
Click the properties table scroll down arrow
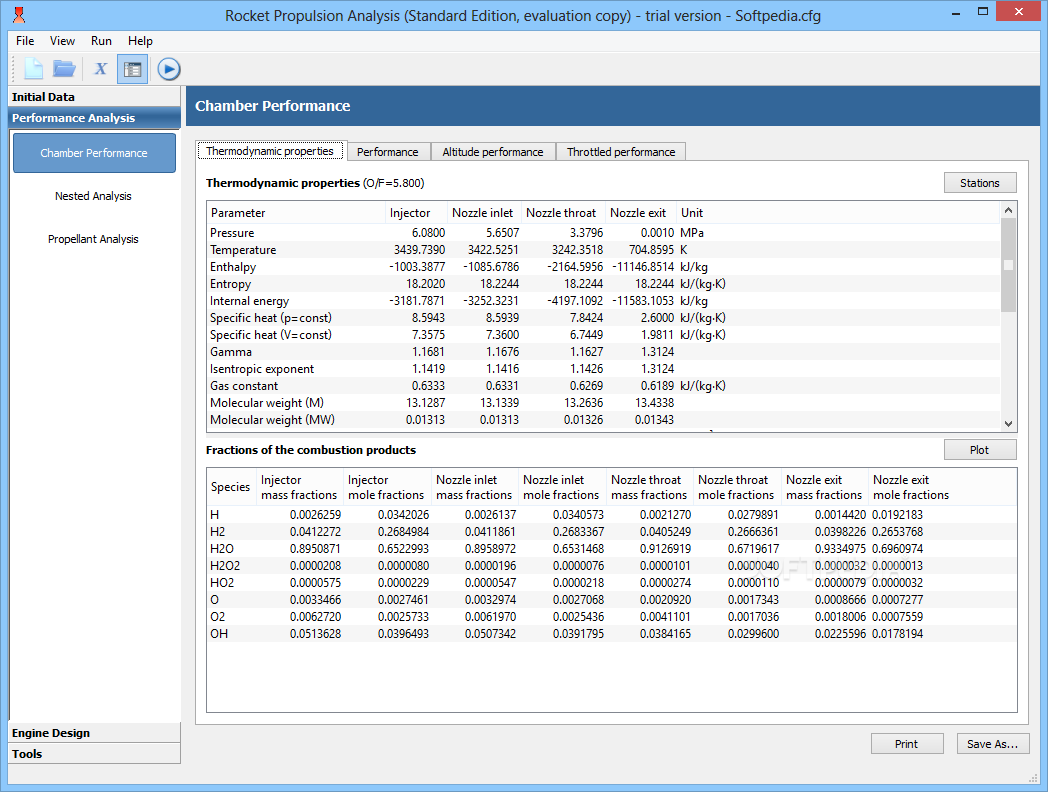pyautogui.click(x=1009, y=423)
